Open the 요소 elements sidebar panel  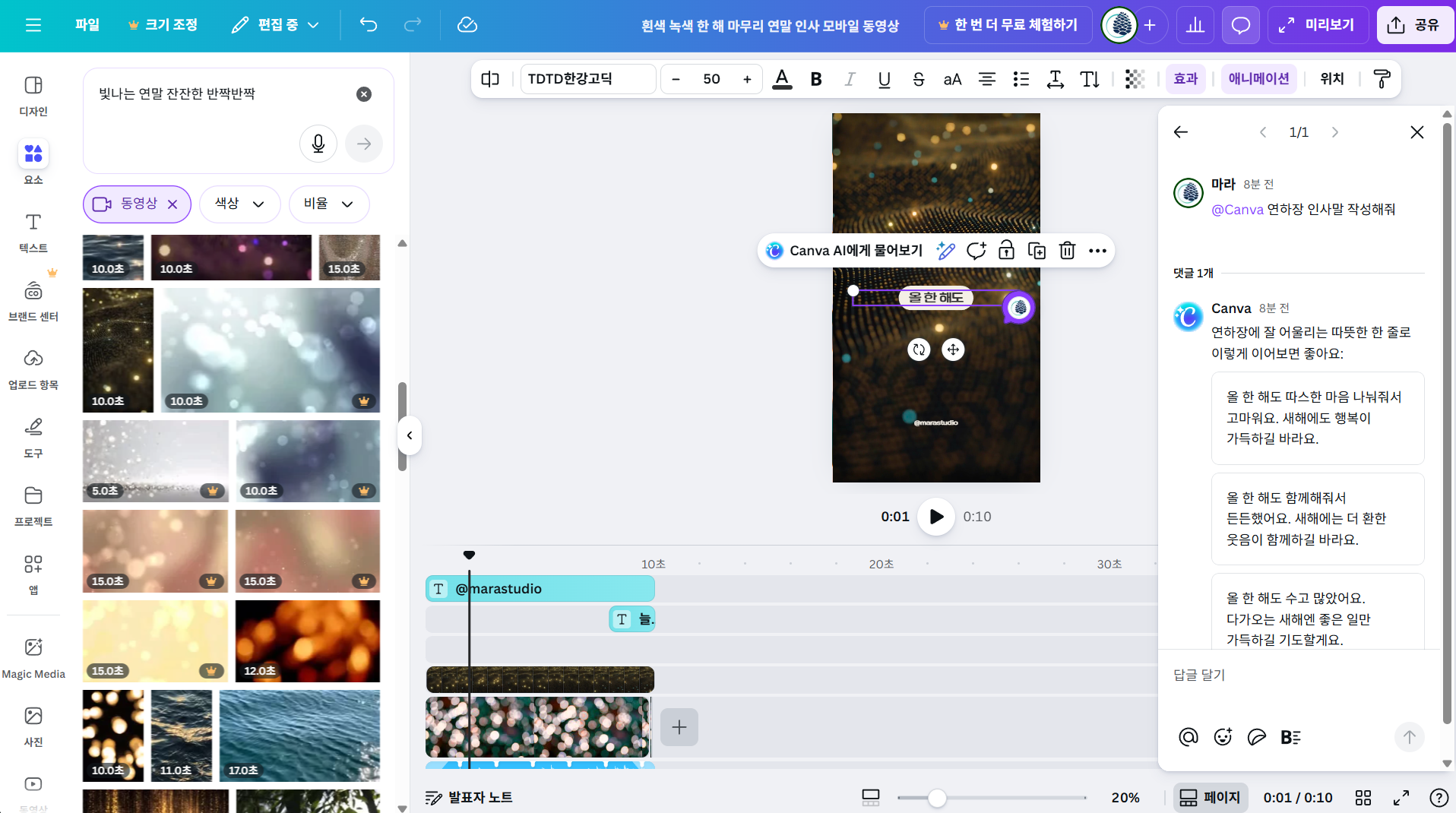tap(33, 162)
